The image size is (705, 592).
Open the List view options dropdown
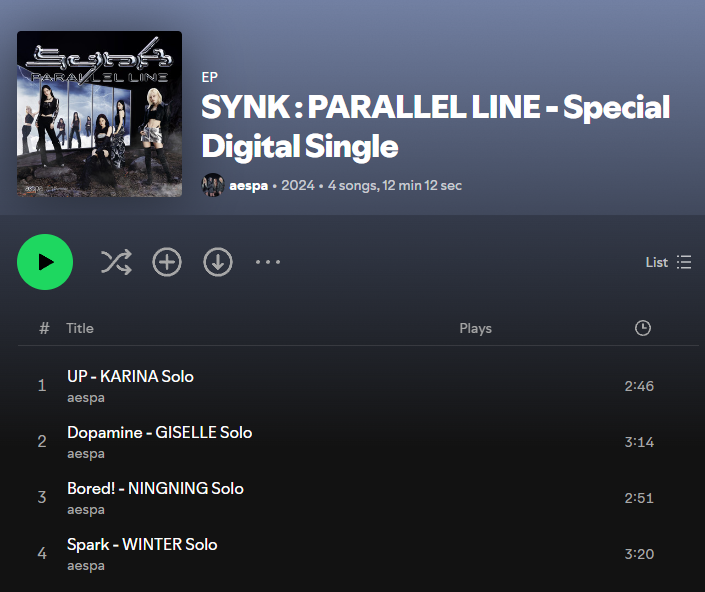pyautogui.click(x=669, y=262)
